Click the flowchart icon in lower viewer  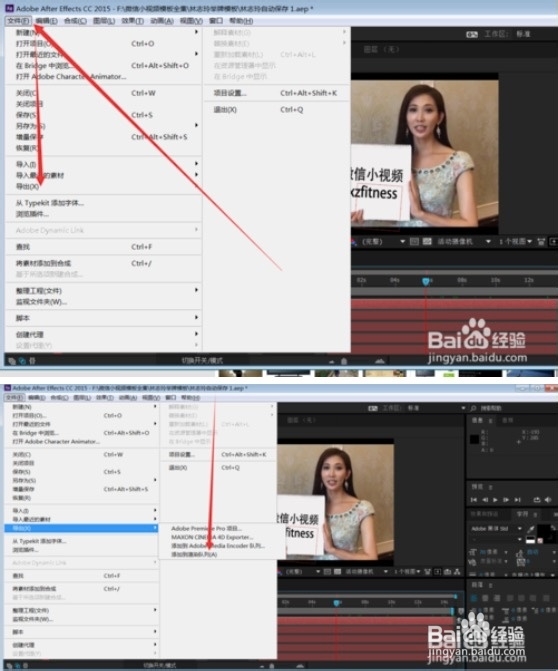(457, 572)
